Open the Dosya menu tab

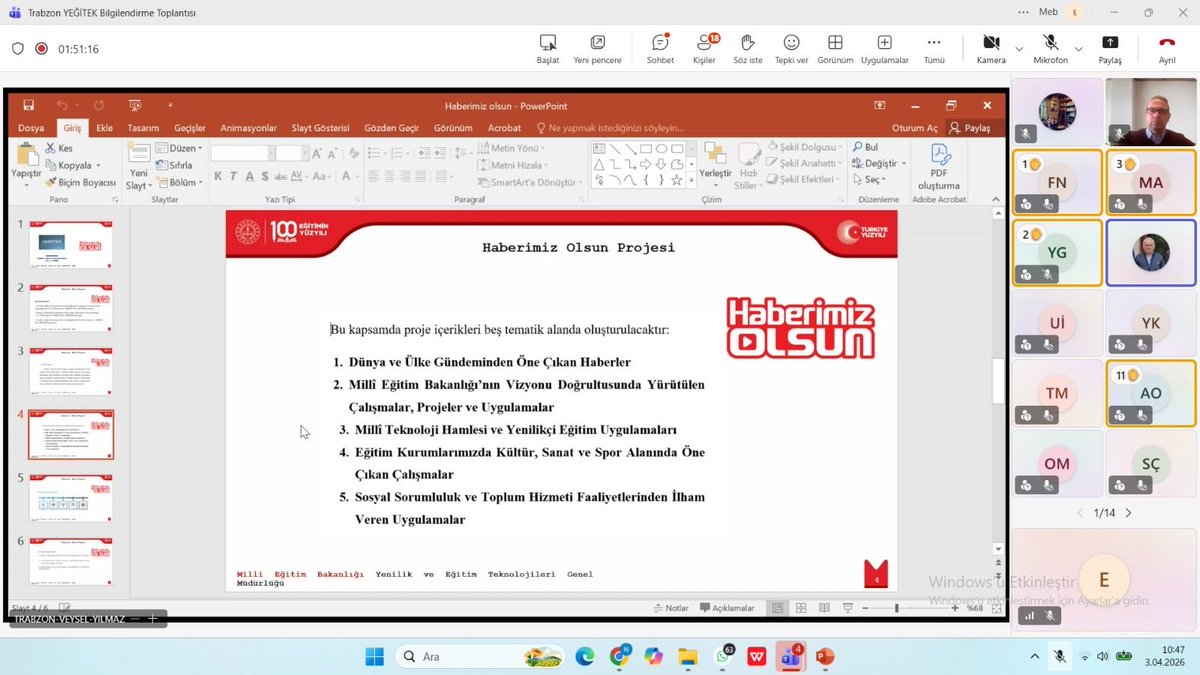(31, 128)
